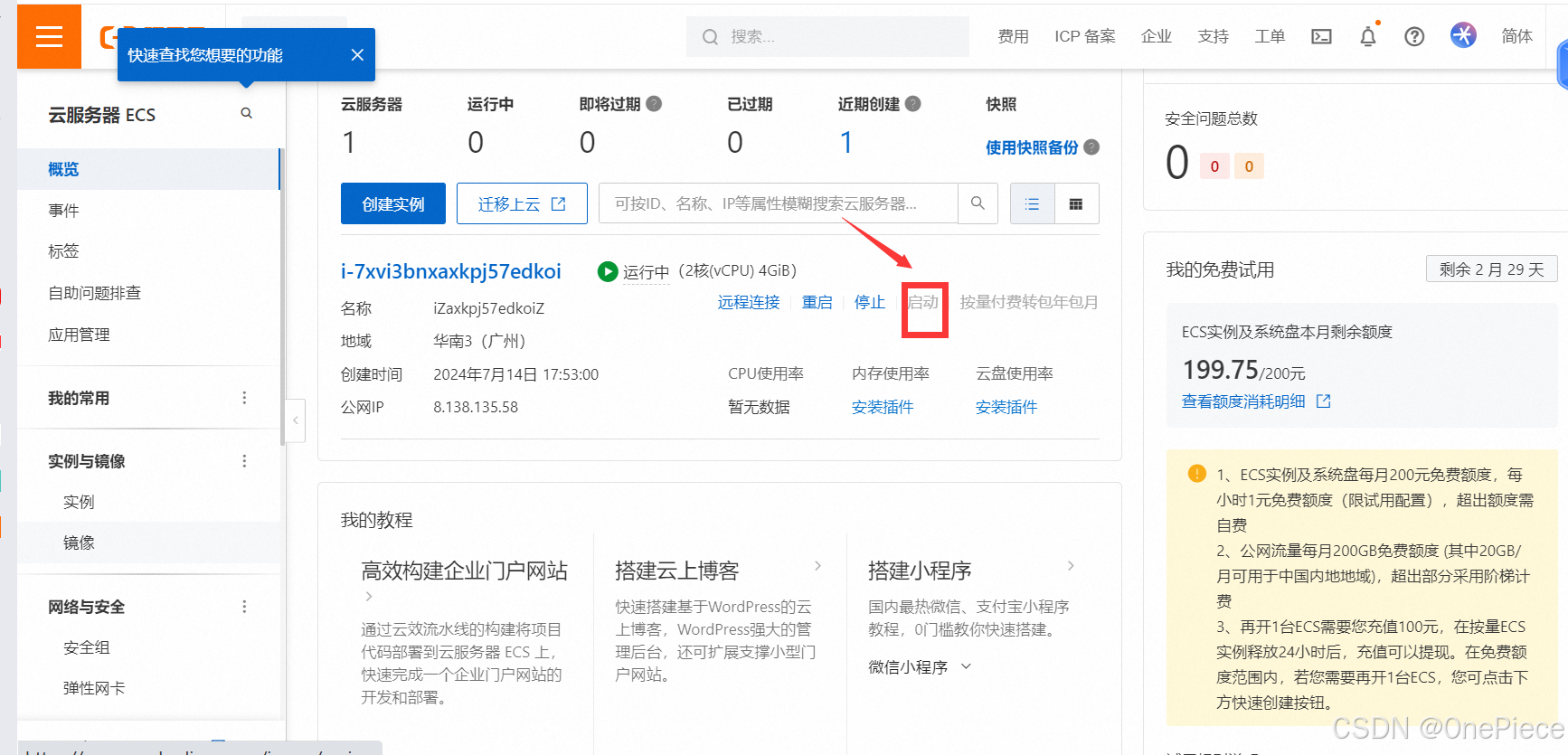Click the 迁移上云 button
The image size is (1568, 755).
pos(522,203)
